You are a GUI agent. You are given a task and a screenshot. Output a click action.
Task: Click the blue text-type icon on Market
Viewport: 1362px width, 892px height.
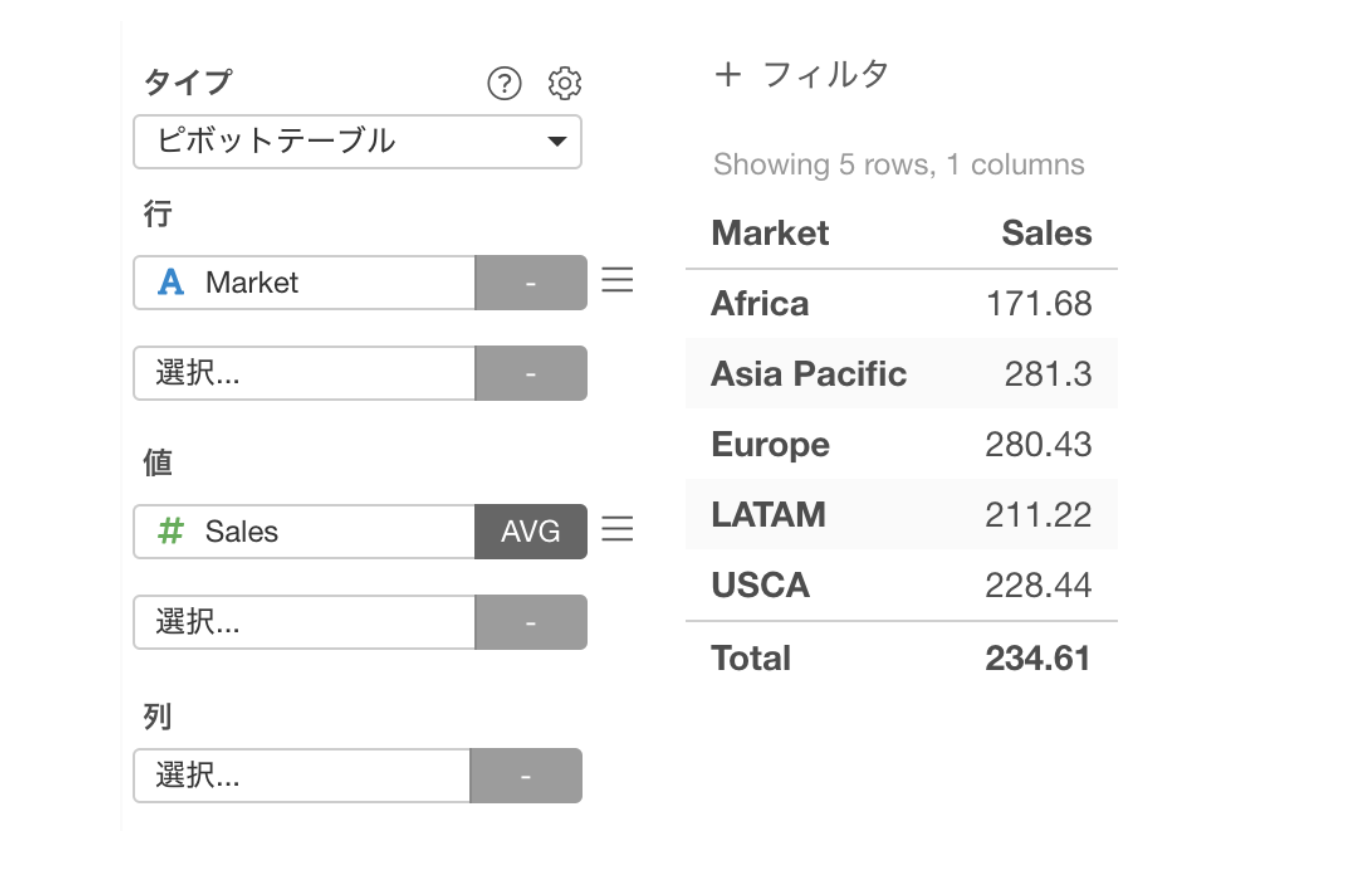171,282
